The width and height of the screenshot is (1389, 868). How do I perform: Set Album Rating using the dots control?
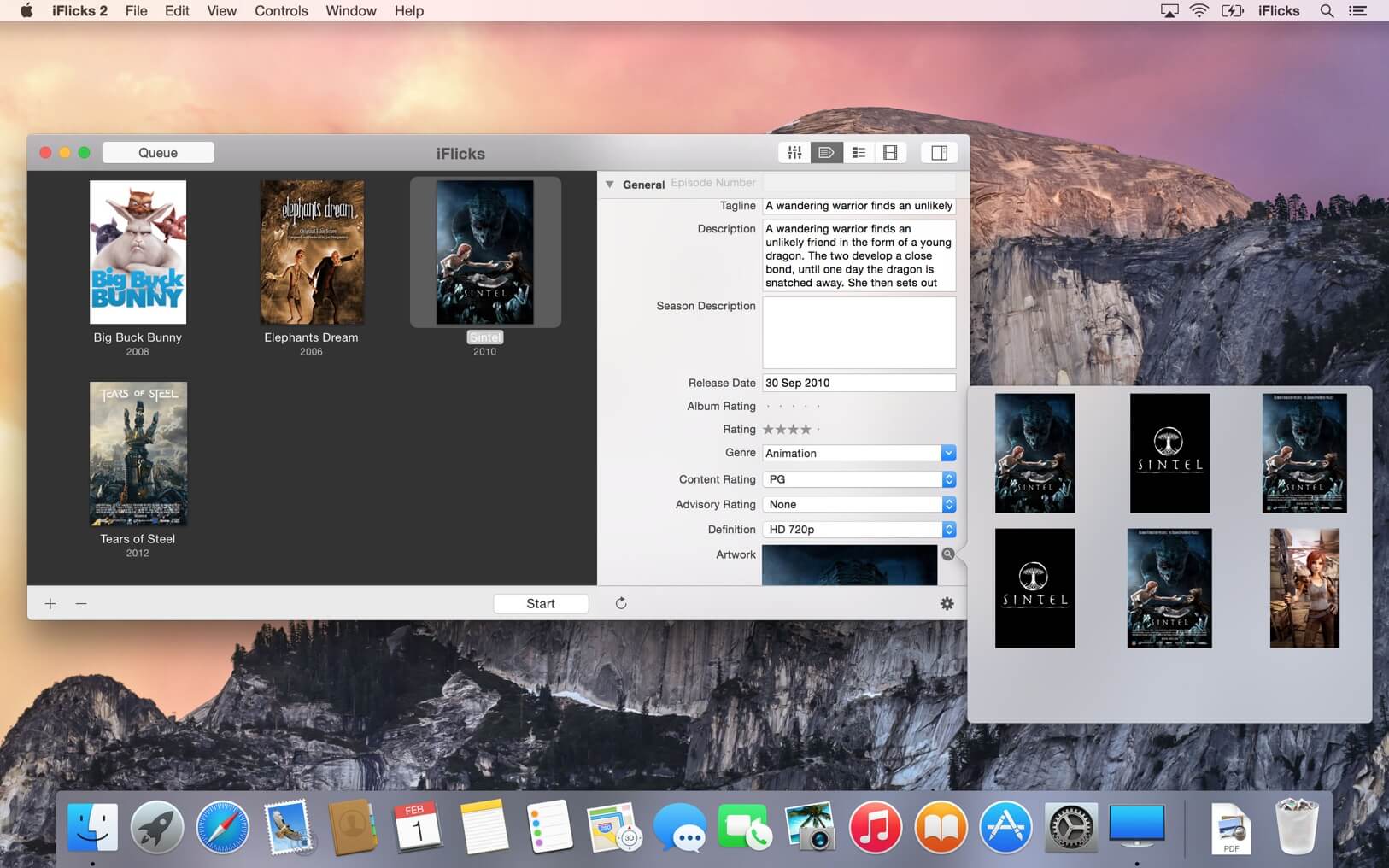coord(792,407)
